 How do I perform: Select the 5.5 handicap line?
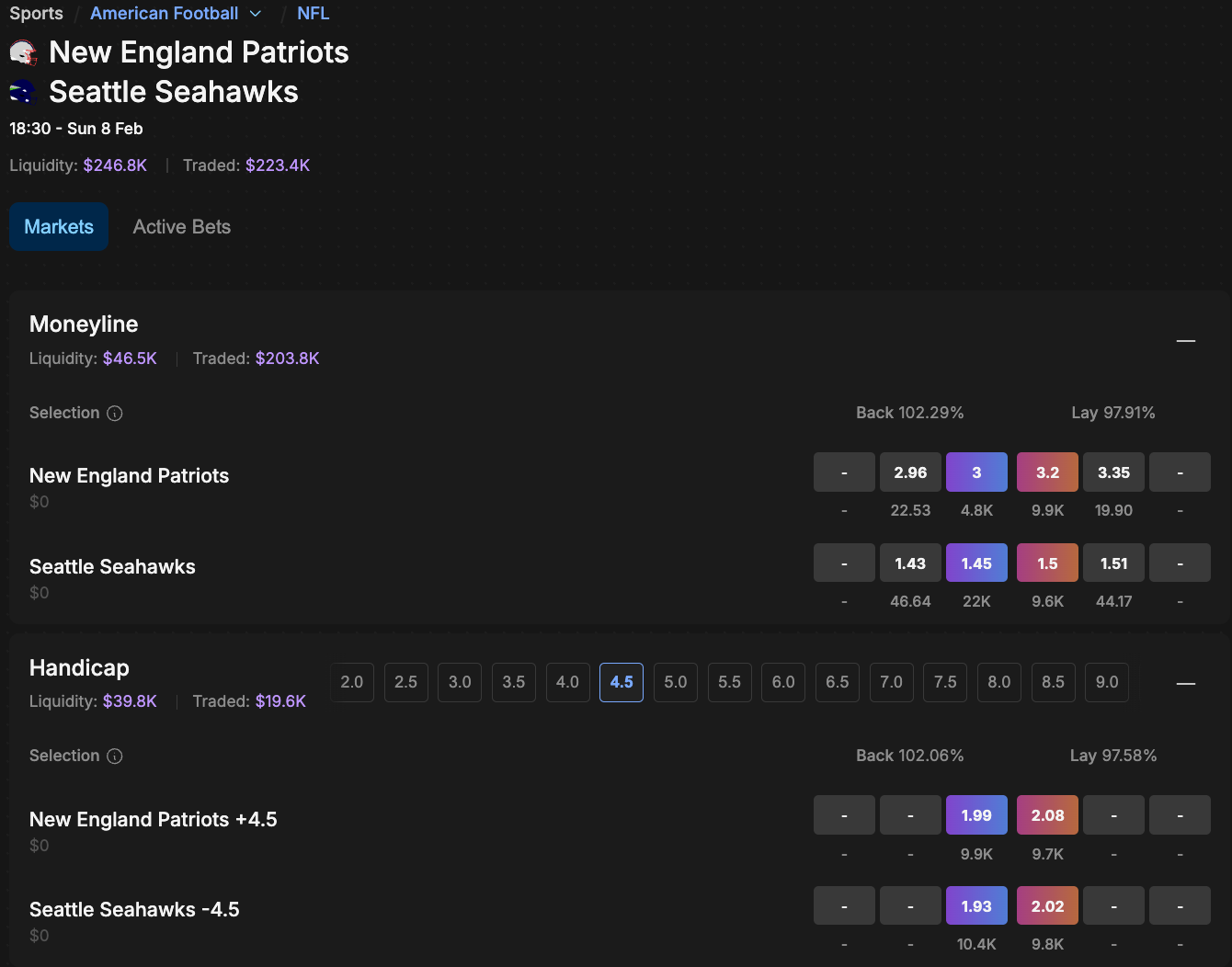point(730,682)
